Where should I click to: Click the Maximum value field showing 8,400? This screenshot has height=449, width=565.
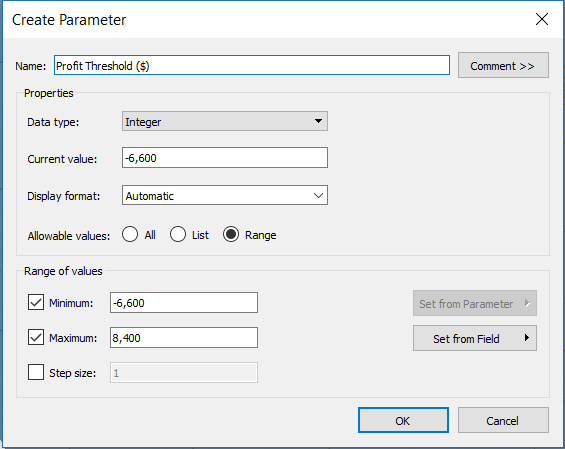pos(184,337)
